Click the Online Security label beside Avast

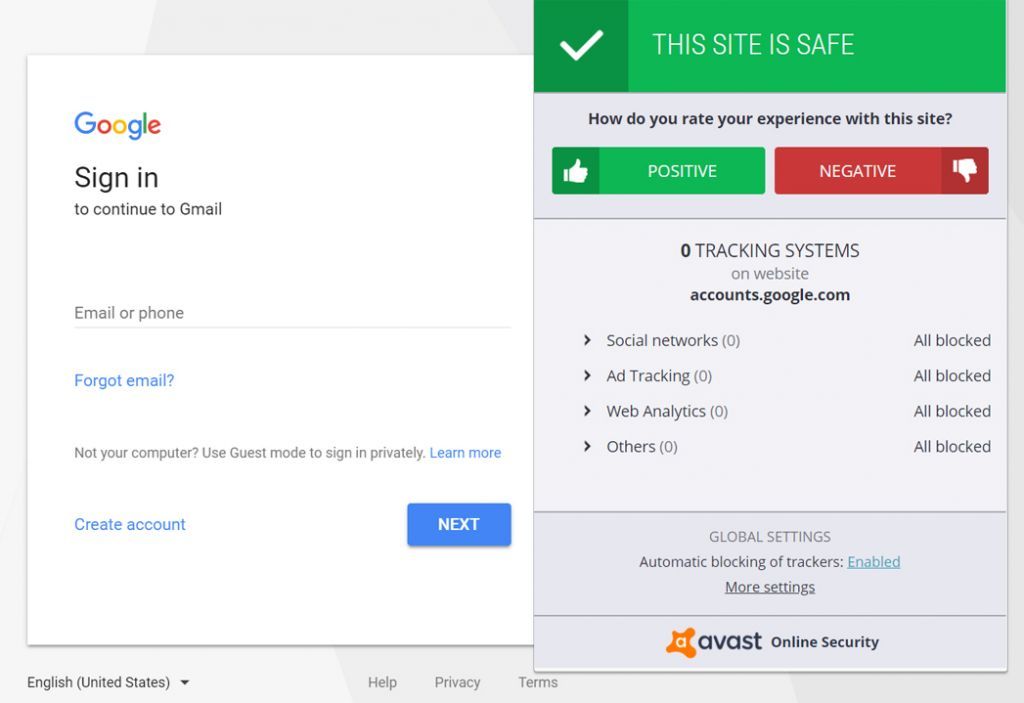coord(825,642)
